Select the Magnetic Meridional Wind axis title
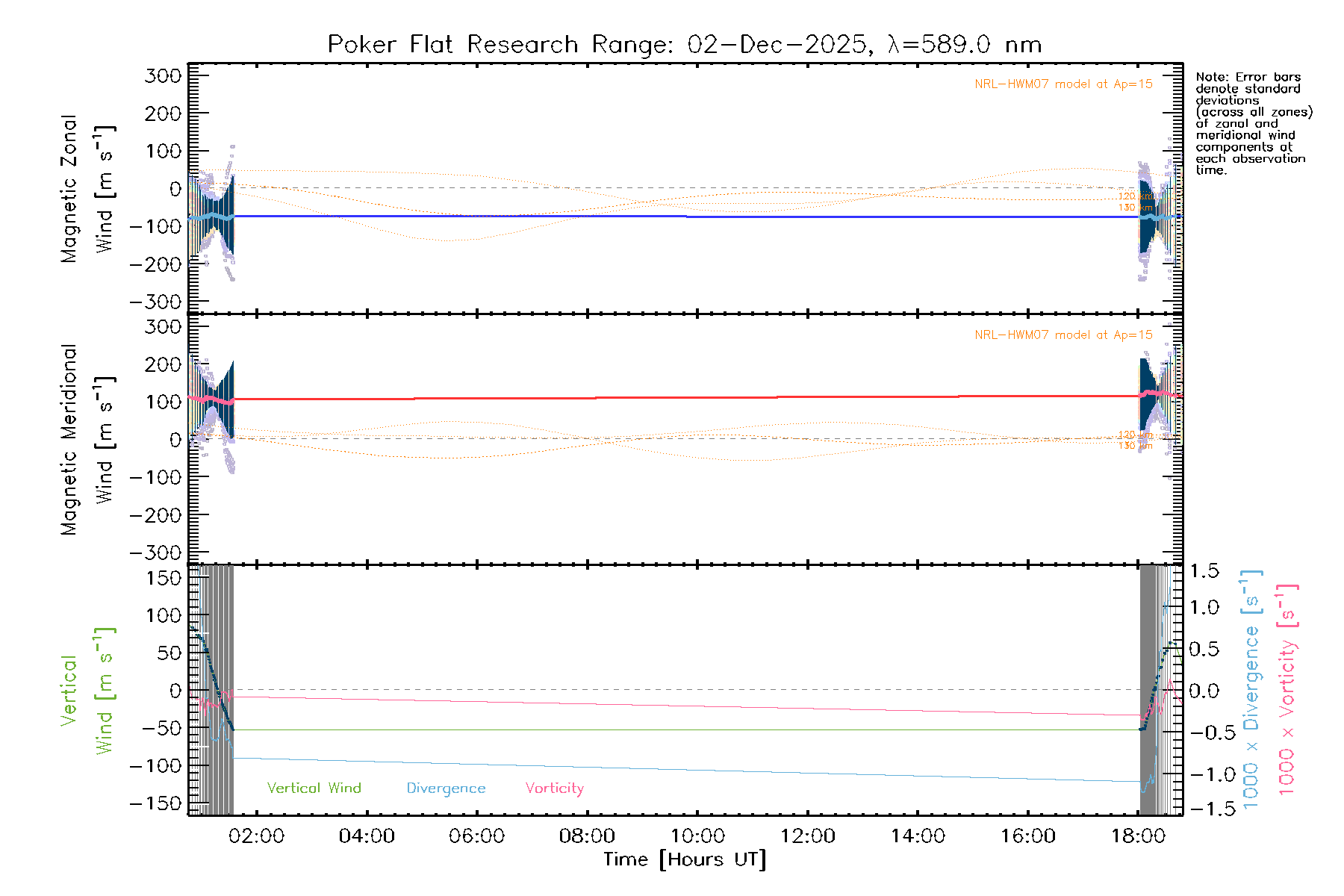Image resolution: width=1344 pixels, height=896 pixels. (x=87, y=440)
